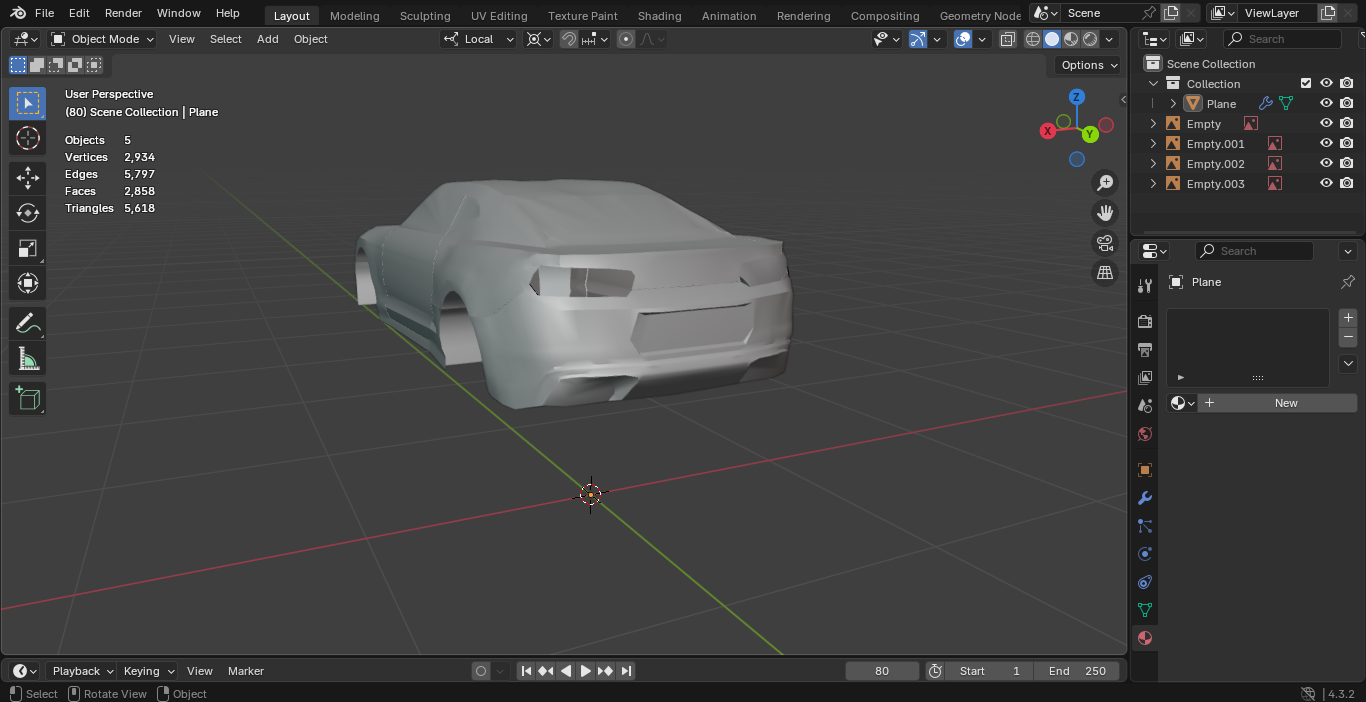Viewport: 1366px width, 702px height.
Task: Select the Scale tool
Action: pos(27,248)
